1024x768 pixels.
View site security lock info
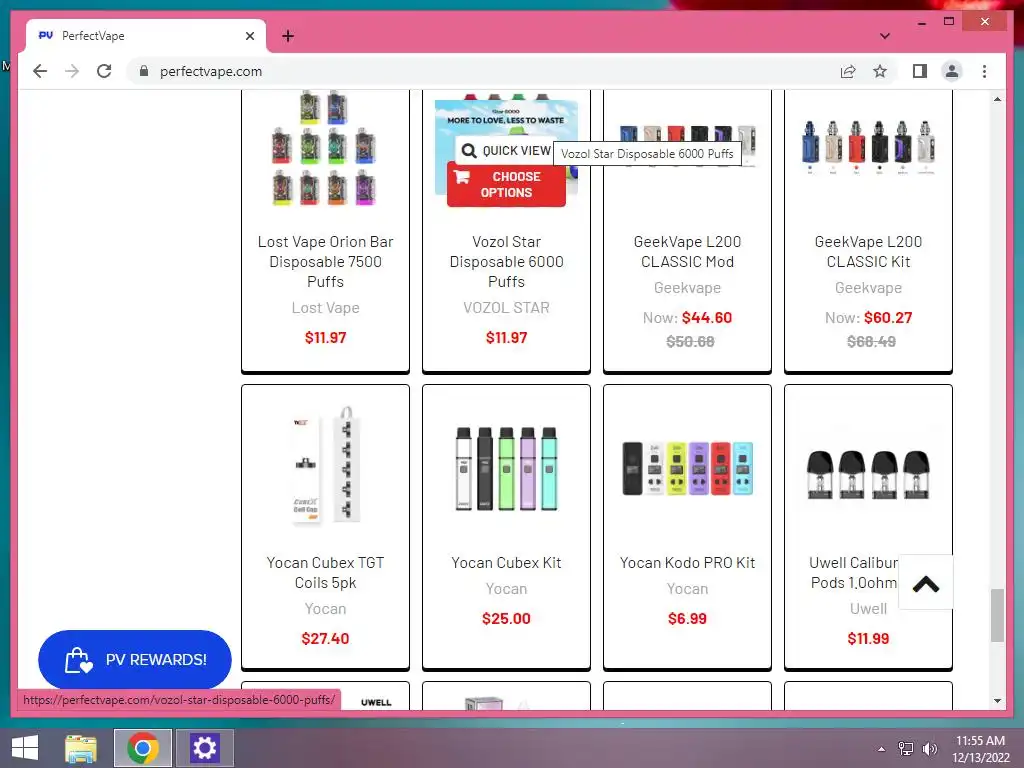click(x=144, y=71)
